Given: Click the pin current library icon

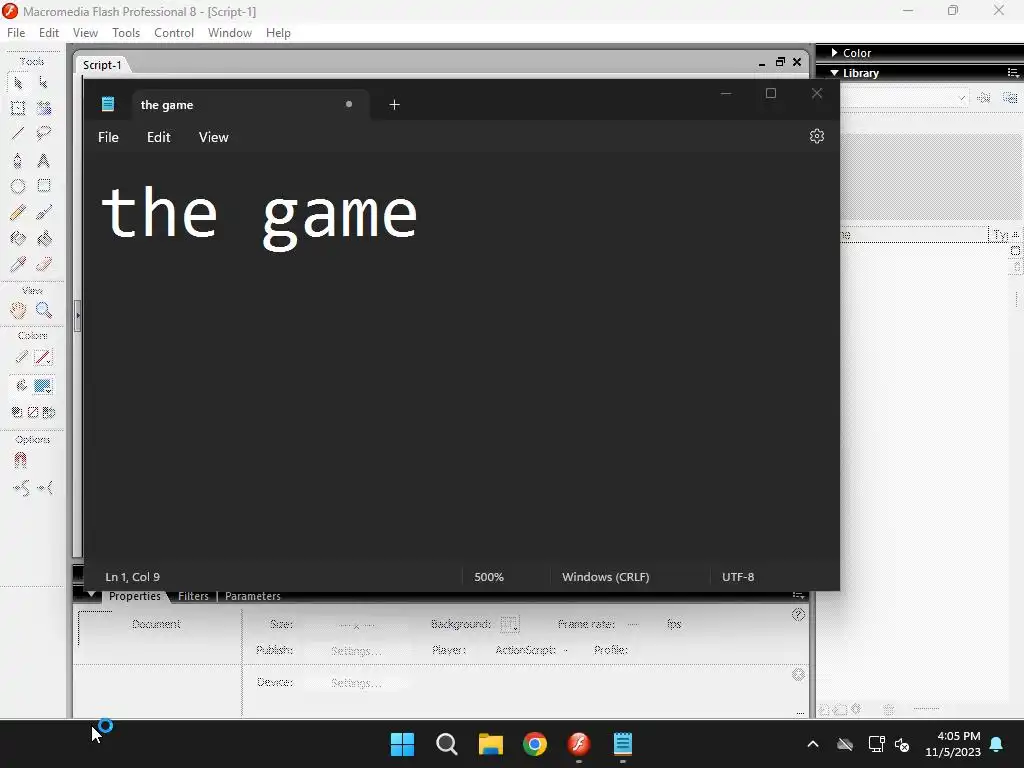Looking at the screenshot, I should coord(984,98).
